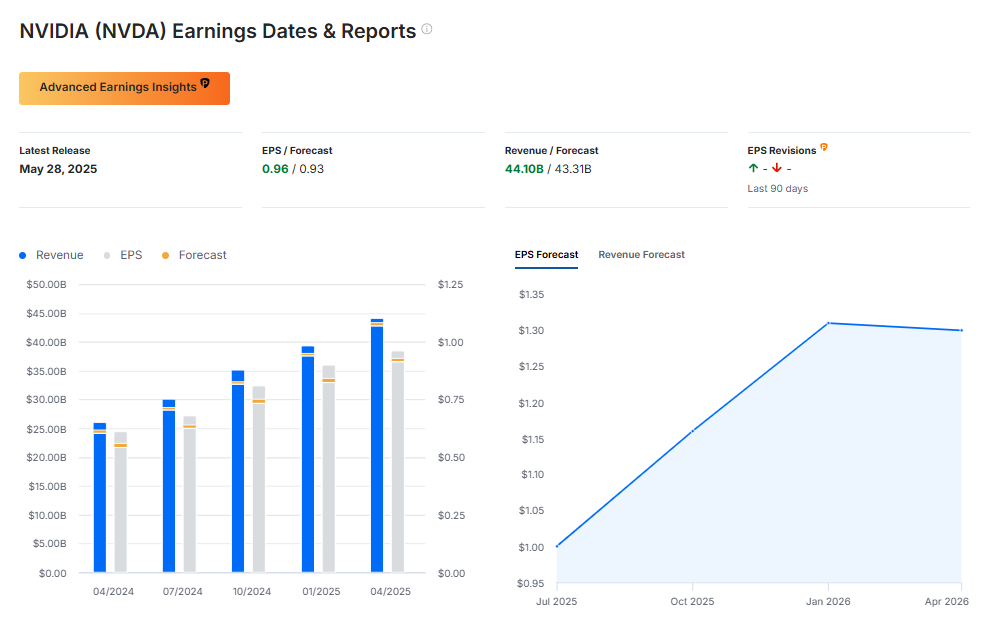The width and height of the screenshot is (988, 620).
Task: Click the Last 90 days label
Action: click(x=778, y=188)
